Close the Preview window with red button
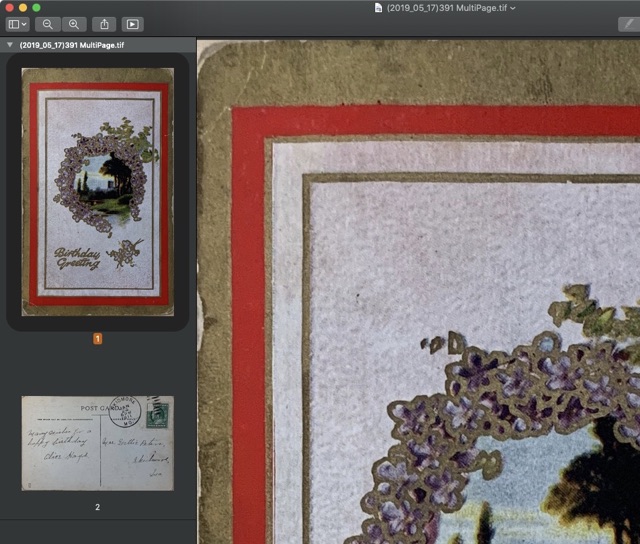The image size is (640, 544). 10,7
